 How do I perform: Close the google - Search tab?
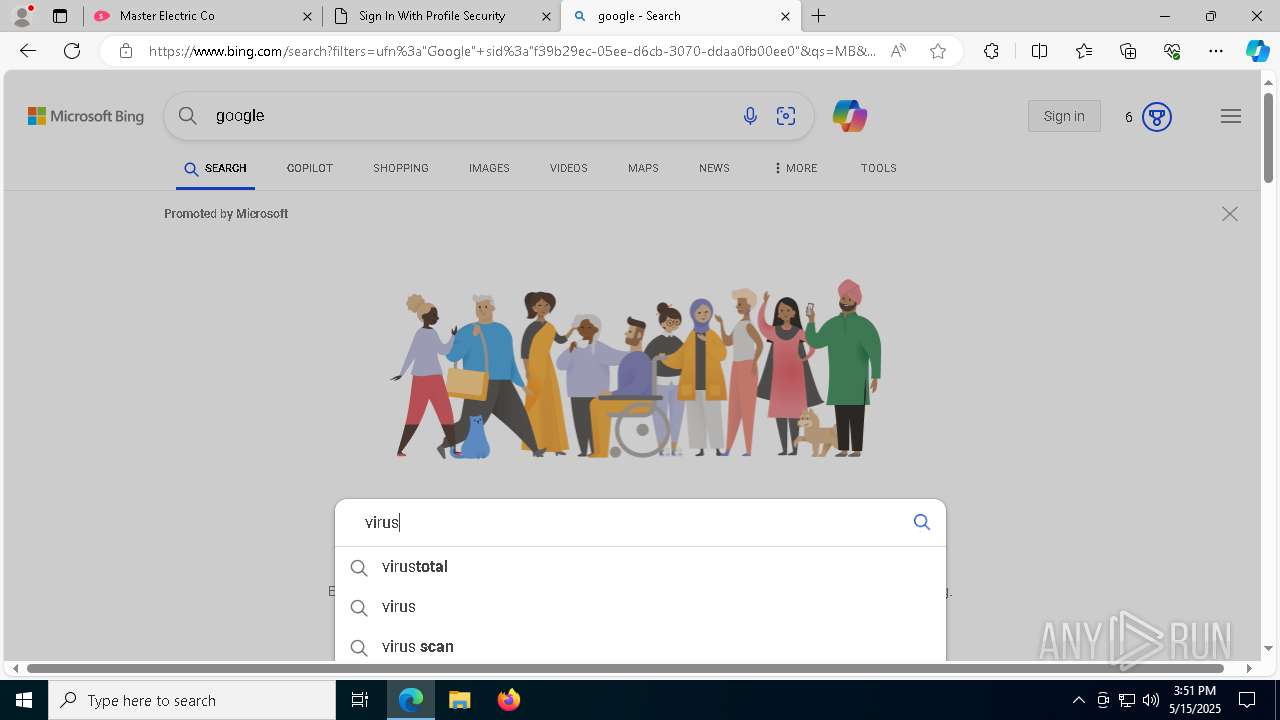click(785, 16)
